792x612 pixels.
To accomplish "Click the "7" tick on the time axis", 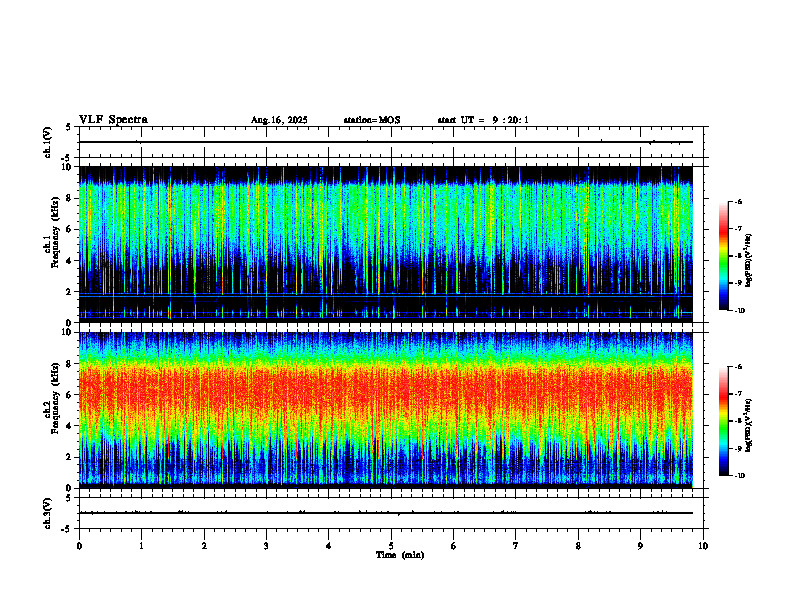I will (x=516, y=546).
